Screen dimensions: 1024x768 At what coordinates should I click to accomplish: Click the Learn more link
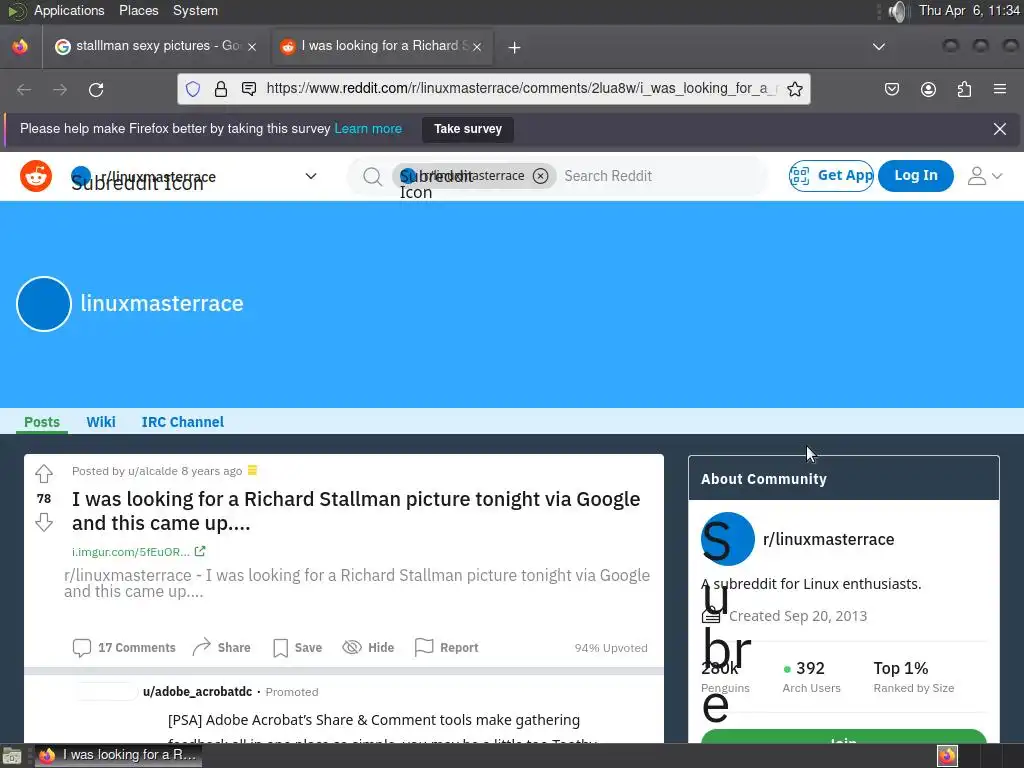[x=368, y=129]
